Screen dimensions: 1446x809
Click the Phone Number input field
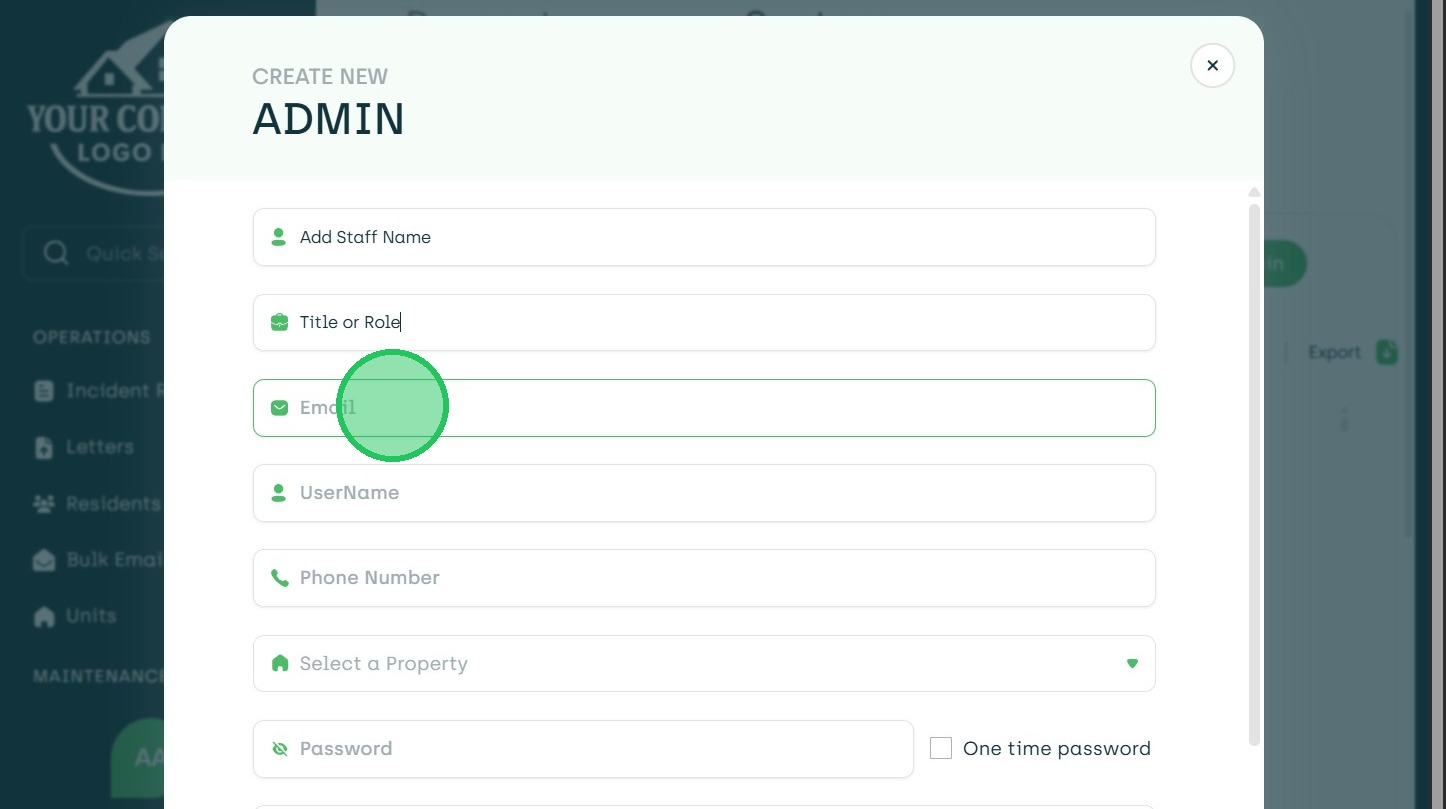[x=720, y=578]
